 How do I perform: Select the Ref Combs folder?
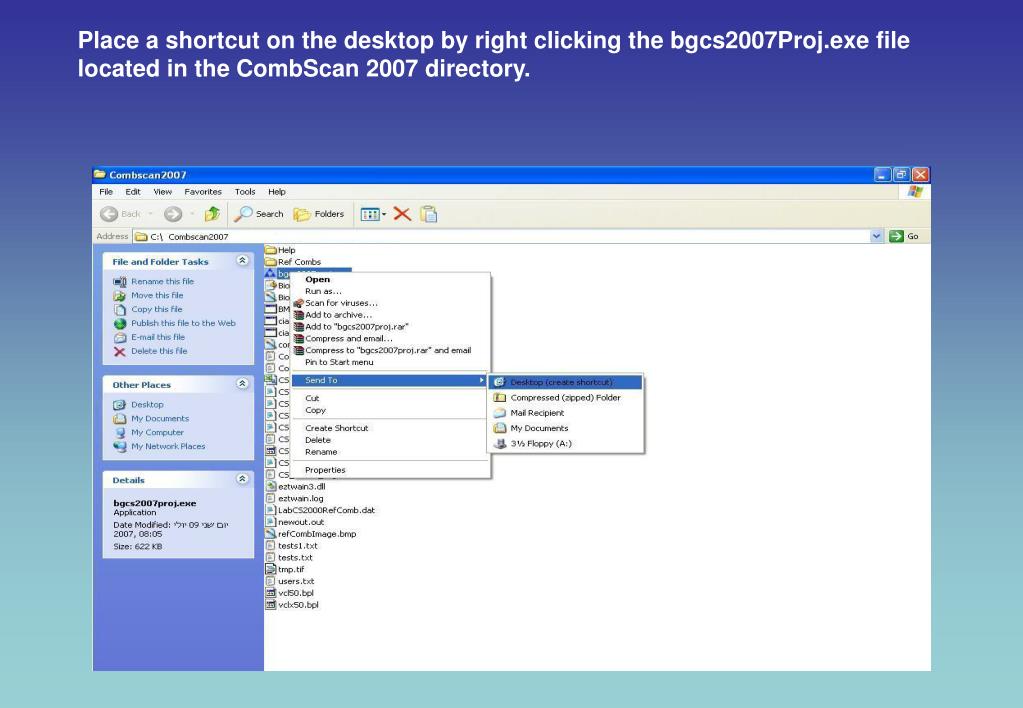click(293, 262)
